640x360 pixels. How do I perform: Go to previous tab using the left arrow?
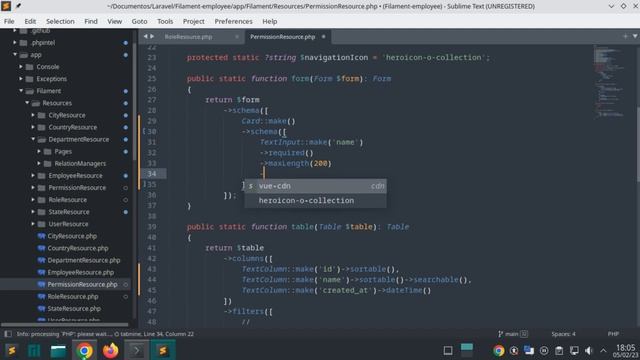click(145, 36)
